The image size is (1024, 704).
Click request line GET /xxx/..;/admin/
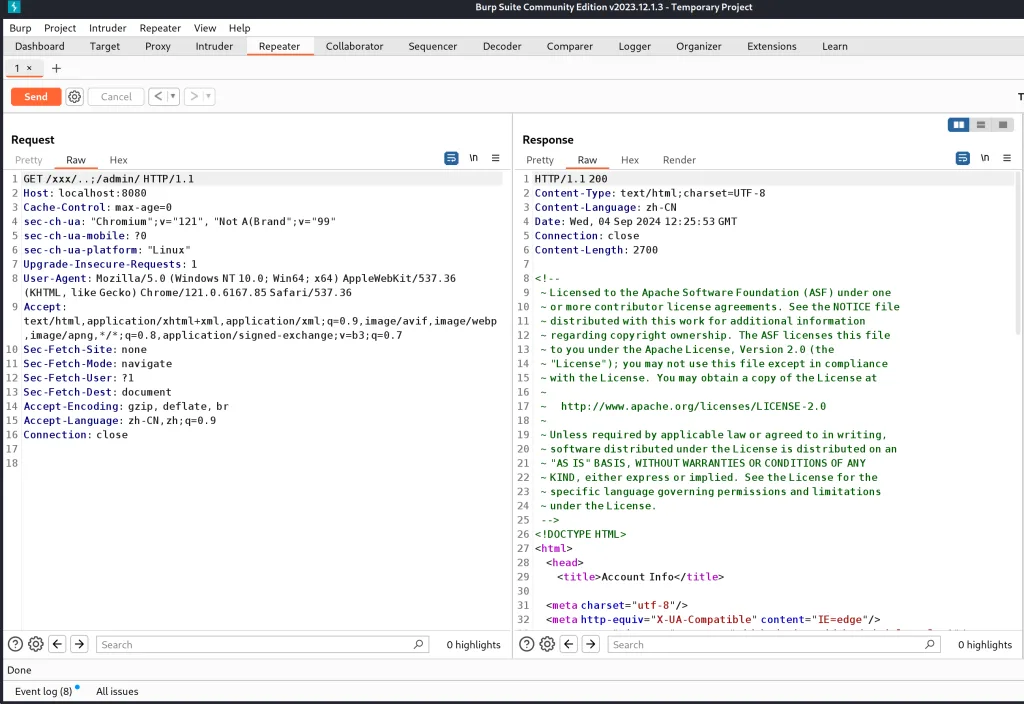tap(108, 178)
